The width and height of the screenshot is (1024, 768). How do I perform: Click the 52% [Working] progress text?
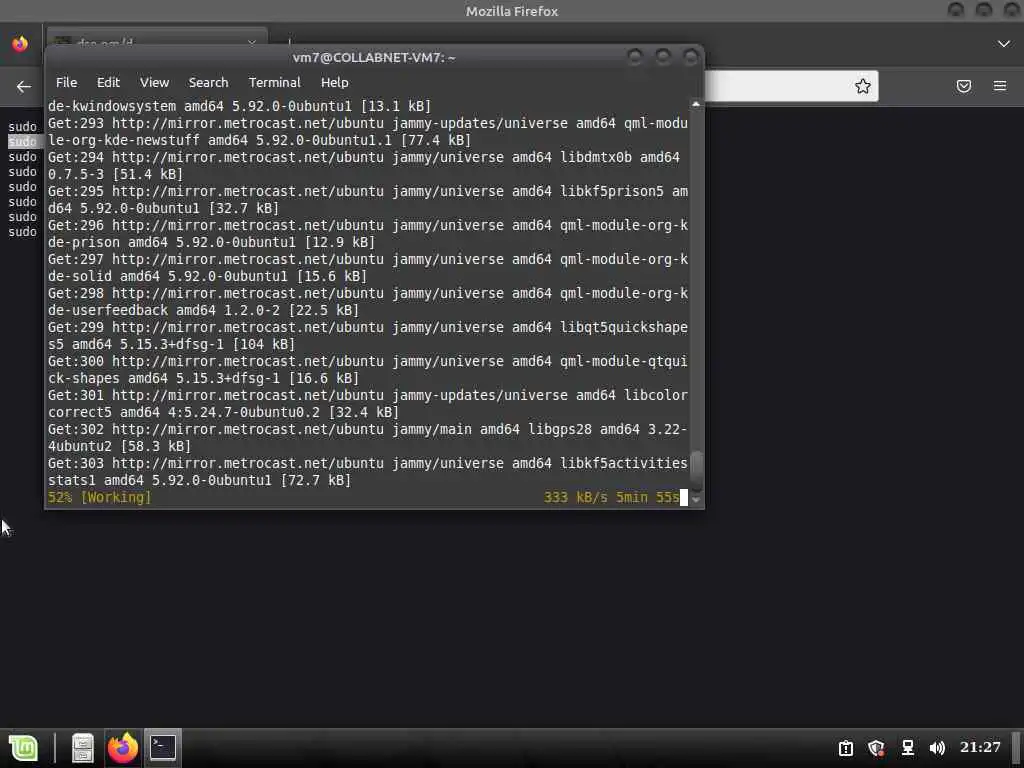[x=99, y=498]
